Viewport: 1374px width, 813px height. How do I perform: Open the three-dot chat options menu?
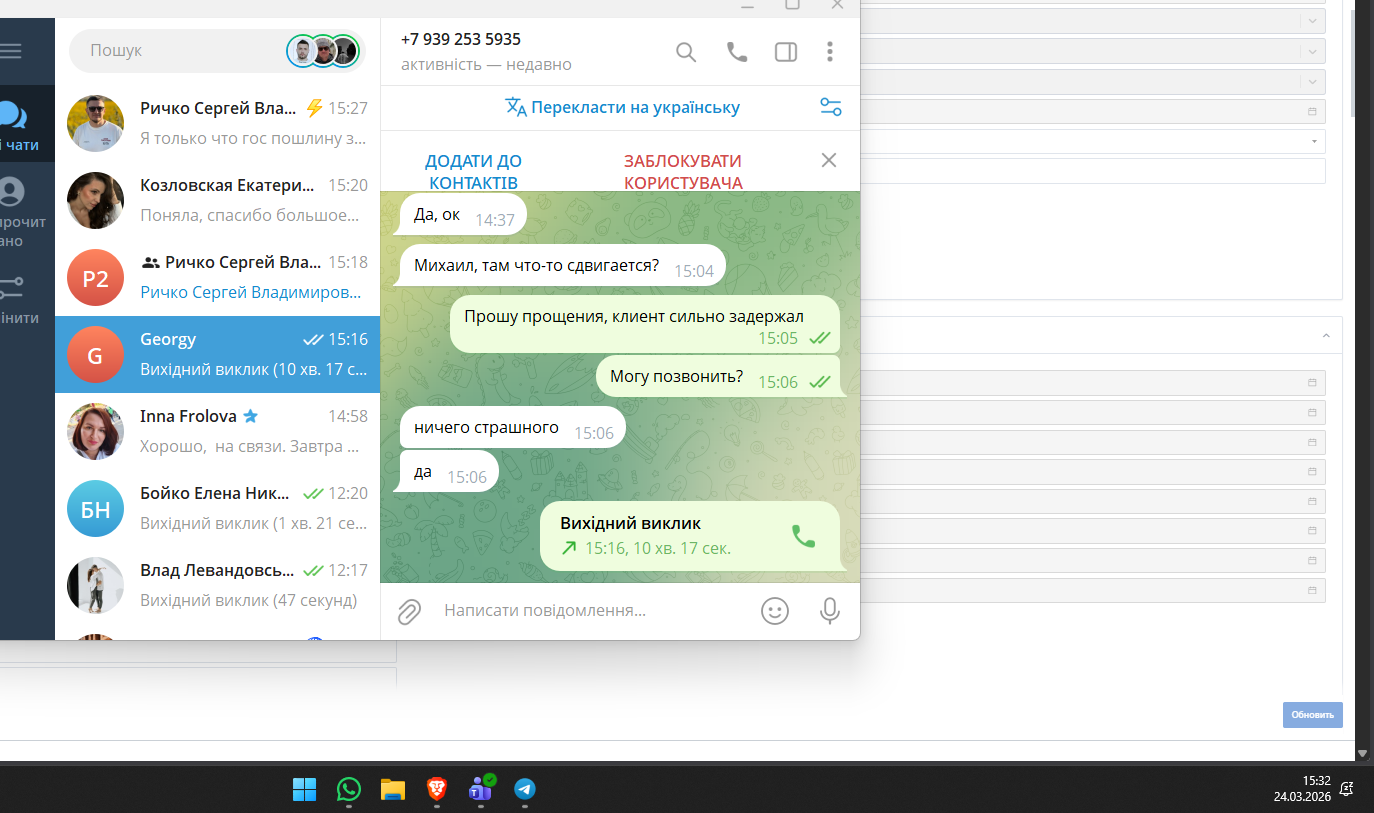point(830,52)
